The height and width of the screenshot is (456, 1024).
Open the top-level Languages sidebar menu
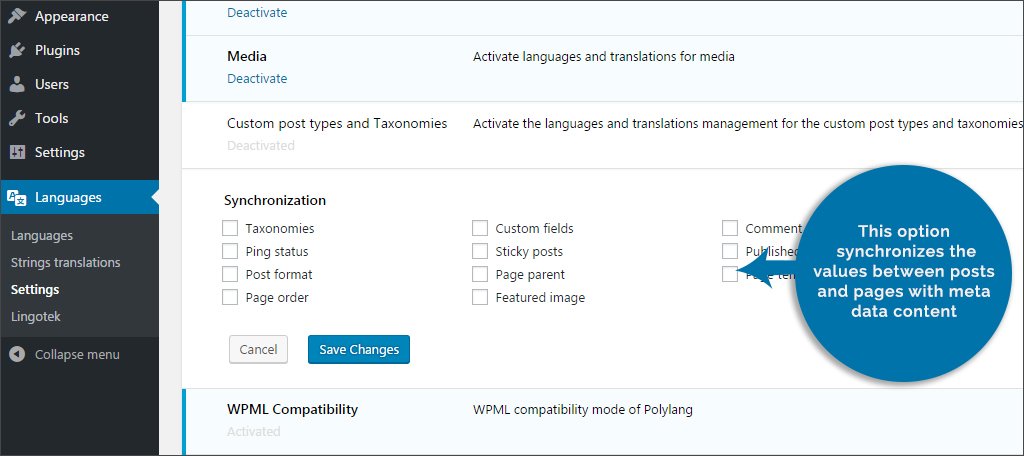[x=79, y=197]
